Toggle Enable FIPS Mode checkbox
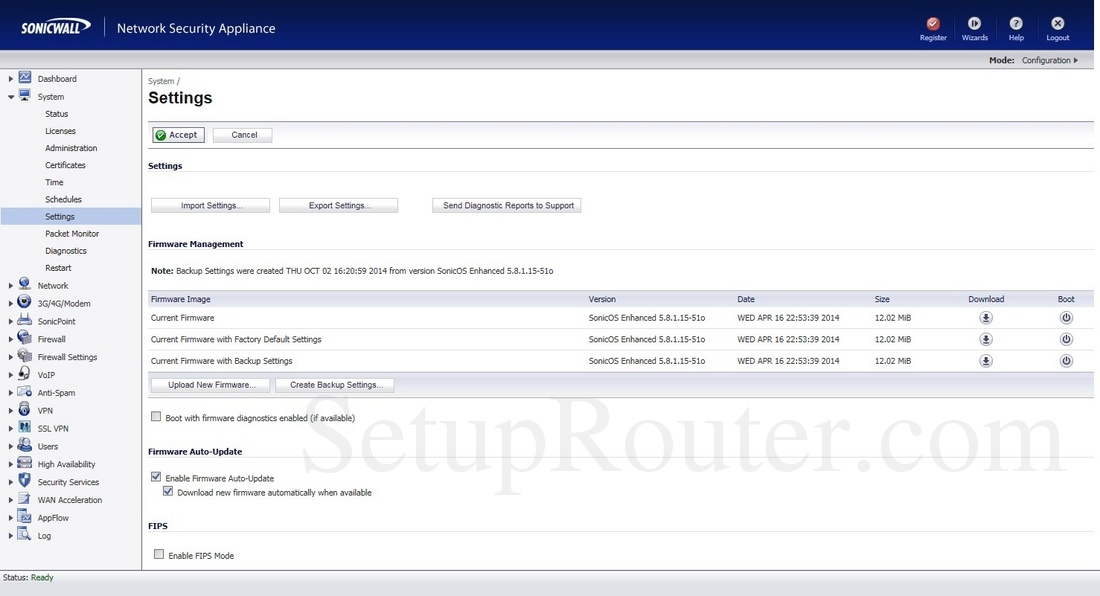Viewport: 1100px width, 596px height. pyautogui.click(x=158, y=554)
